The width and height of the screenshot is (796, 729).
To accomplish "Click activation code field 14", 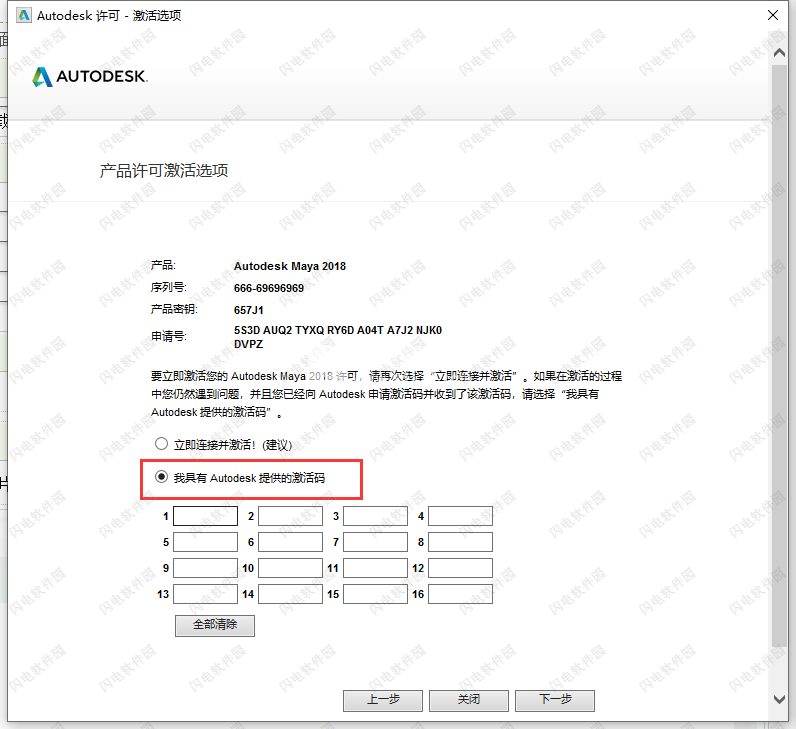I will [290, 594].
